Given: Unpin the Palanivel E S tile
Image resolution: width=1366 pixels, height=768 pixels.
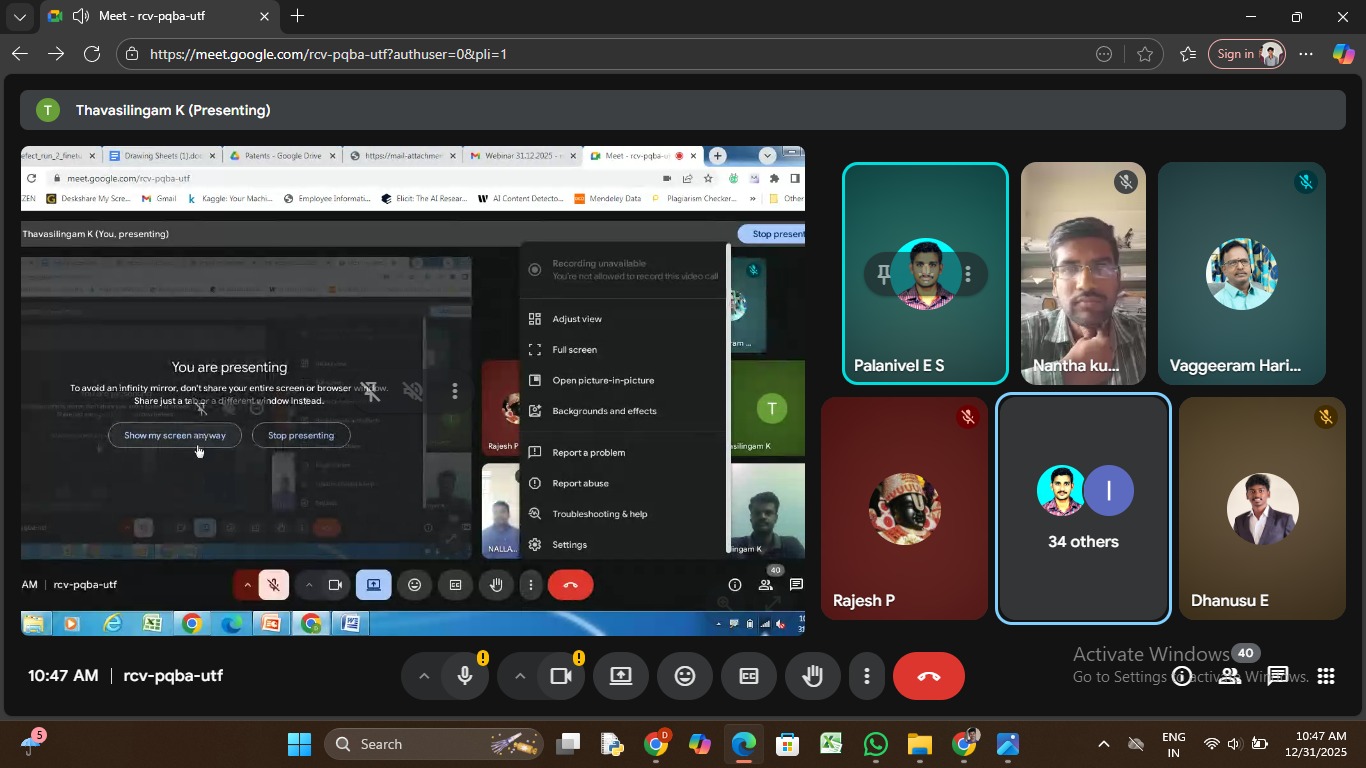Looking at the screenshot, I should click(x=884, y=274).
